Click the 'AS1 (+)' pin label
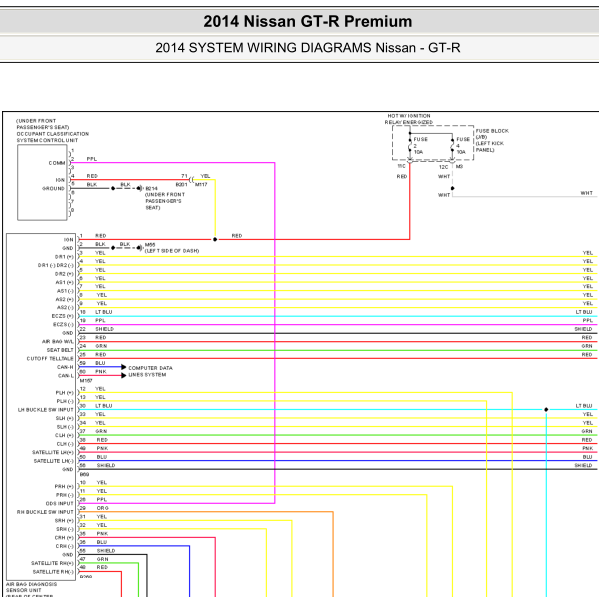Viewport: 599px width, 597px height. point(65,283)
